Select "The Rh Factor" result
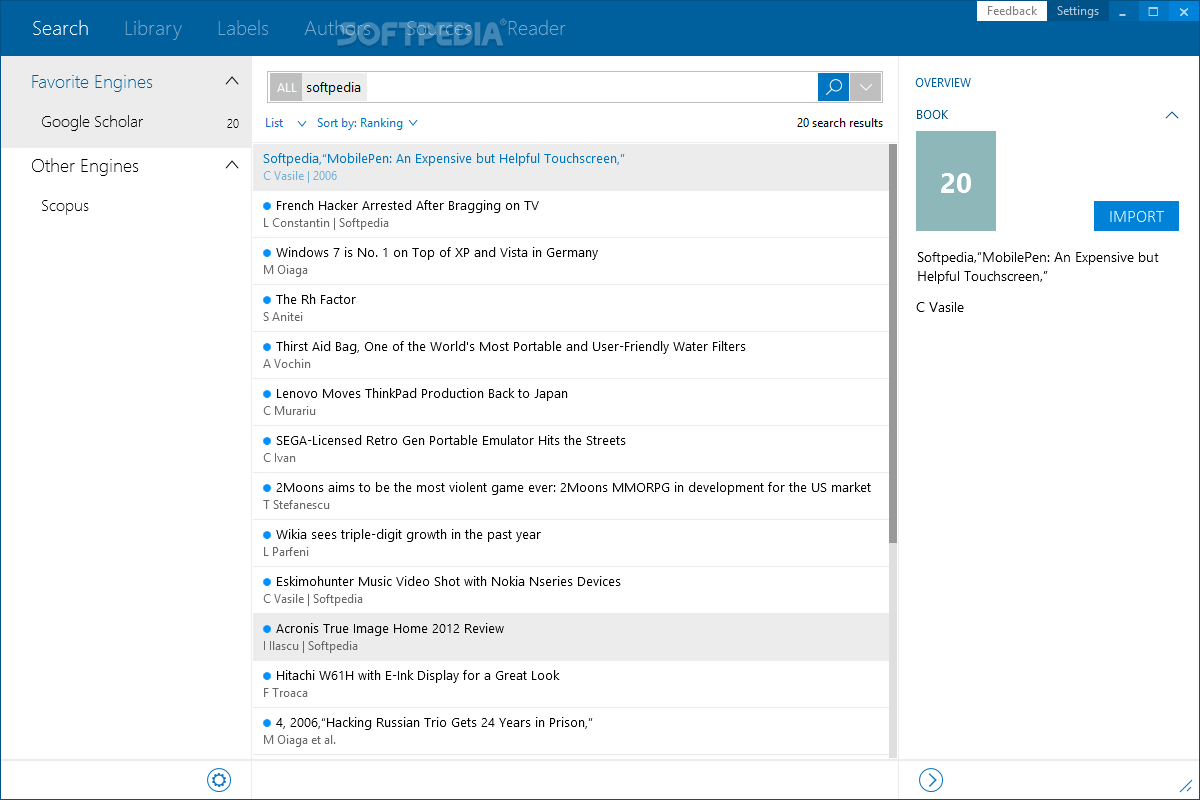Image resolution: width=1200 pixels, height=800 pixels. coord(570,308)
